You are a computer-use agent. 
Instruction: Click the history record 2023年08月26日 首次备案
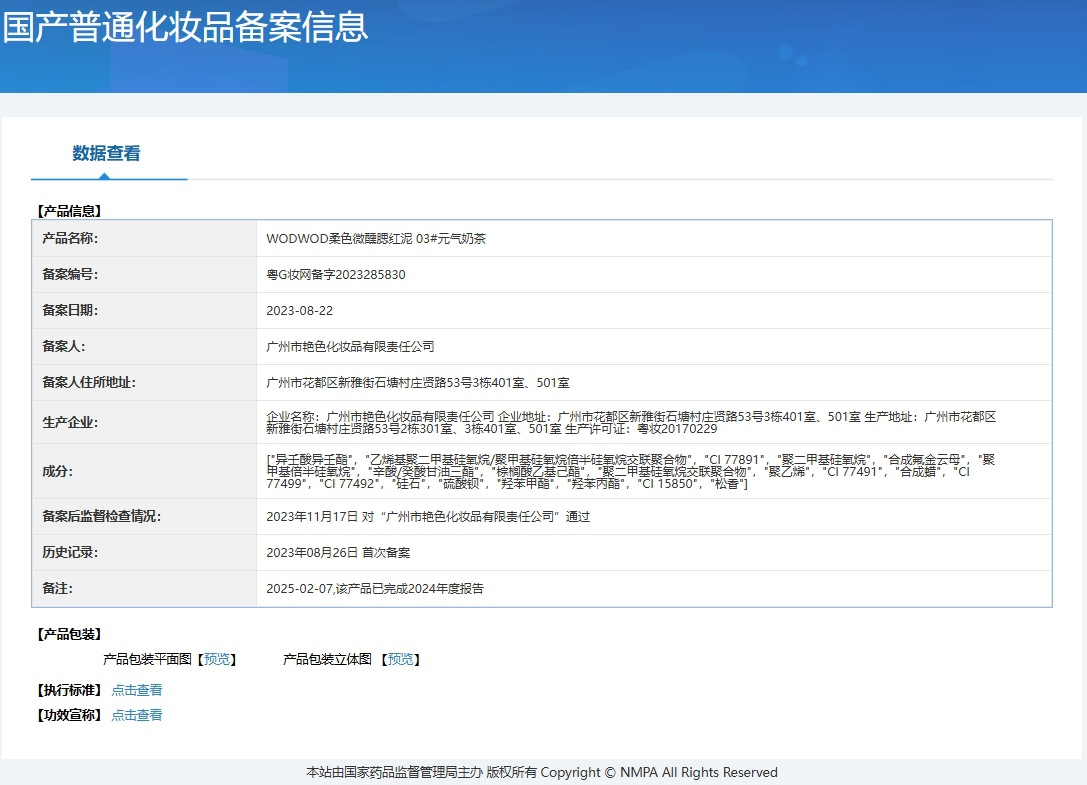(x=338, y=553)
